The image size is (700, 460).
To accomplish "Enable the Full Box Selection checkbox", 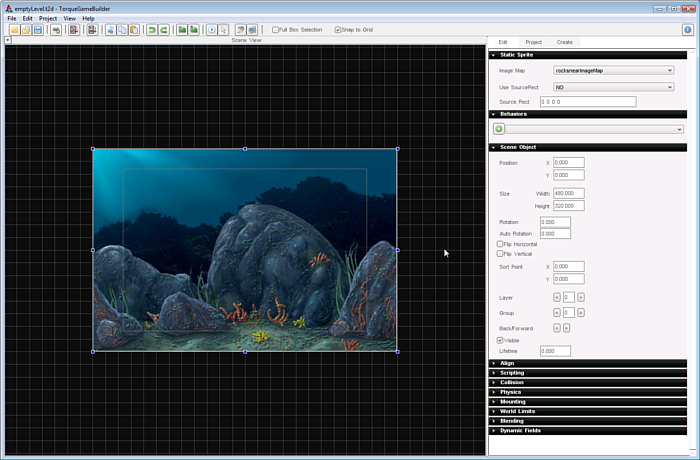I will click(x=276, y=30).
